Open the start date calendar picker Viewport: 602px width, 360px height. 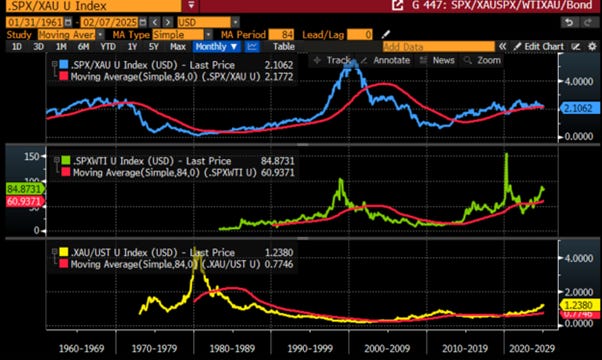[68, 22]
